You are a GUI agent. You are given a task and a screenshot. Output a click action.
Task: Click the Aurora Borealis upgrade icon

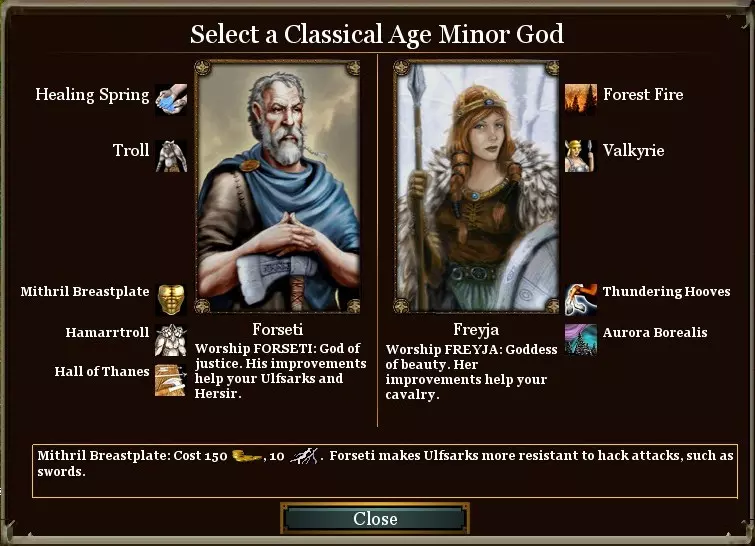(x=581, y=340)
